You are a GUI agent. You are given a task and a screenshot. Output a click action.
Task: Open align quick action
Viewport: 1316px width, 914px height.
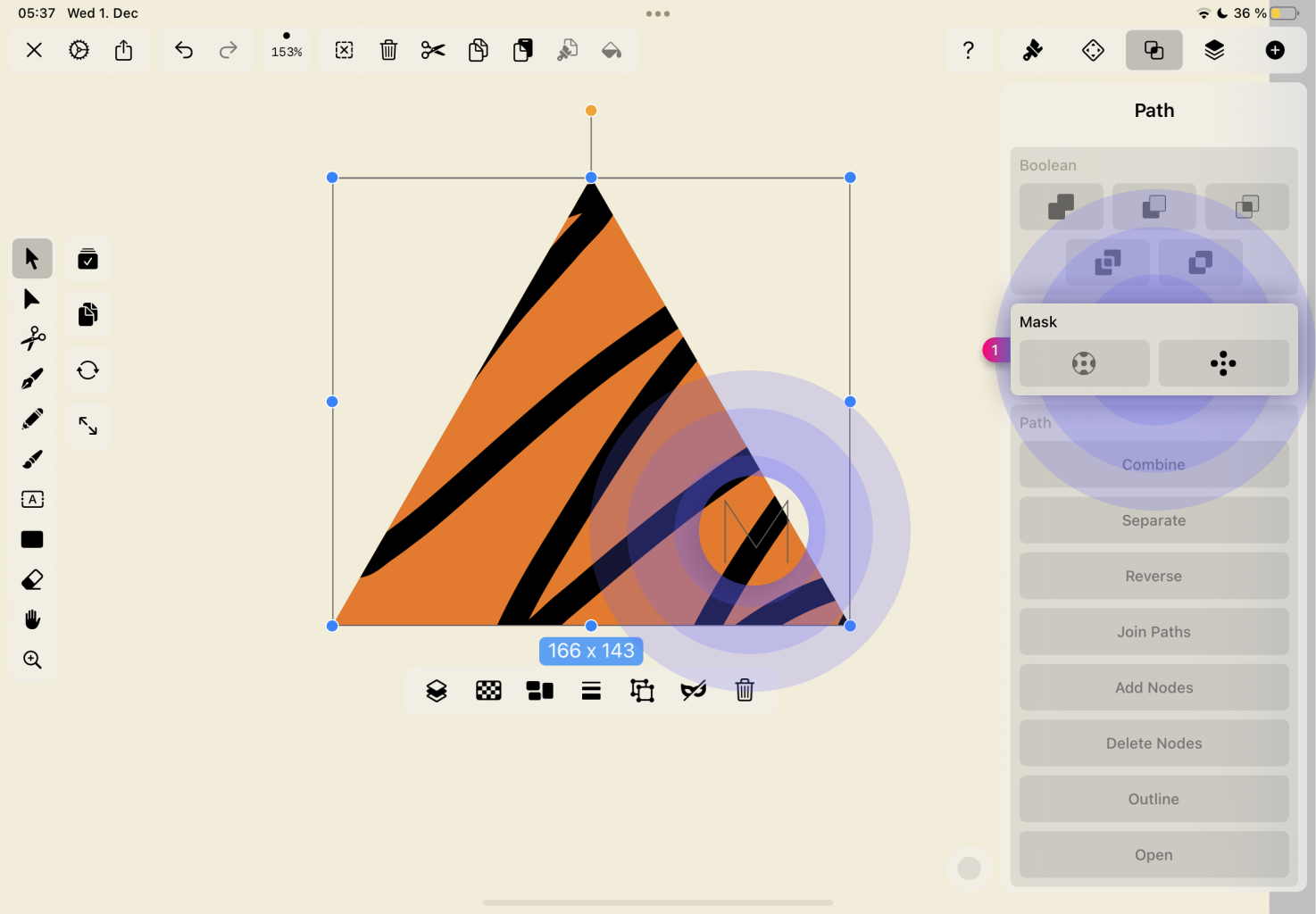591,691
